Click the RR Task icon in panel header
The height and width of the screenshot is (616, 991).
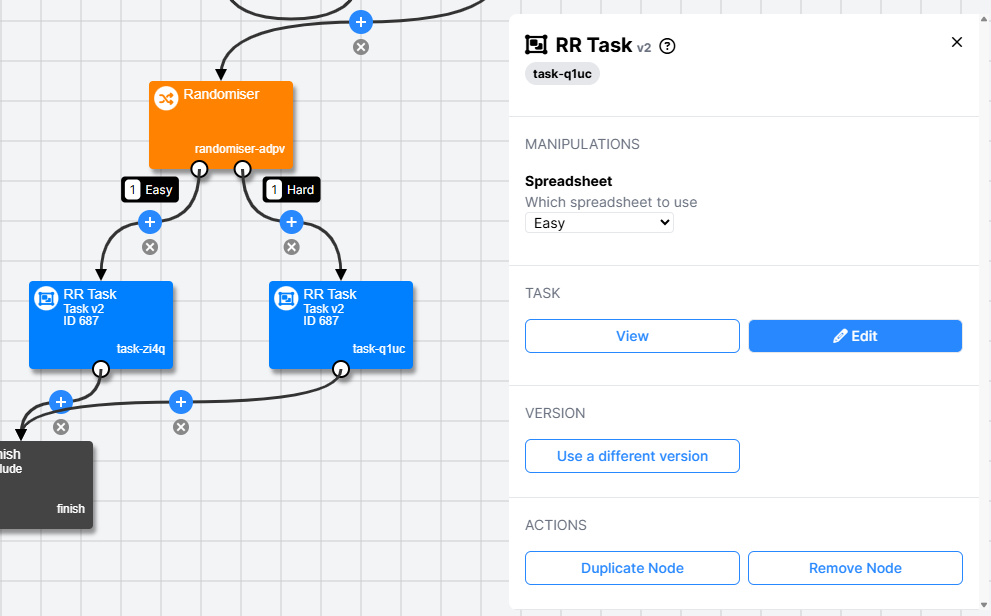(x=536, y=45)
